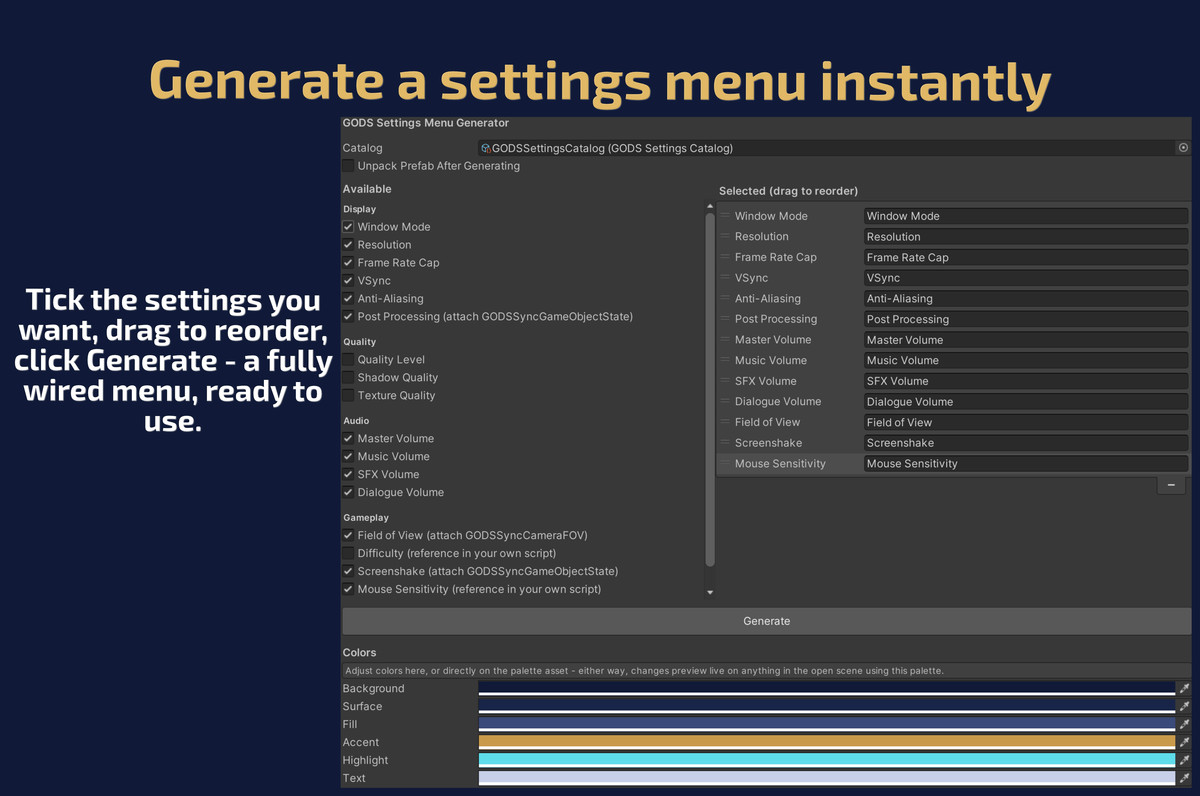
Task: Click the reorder handle for Field of View row
Action: (725, 422)
